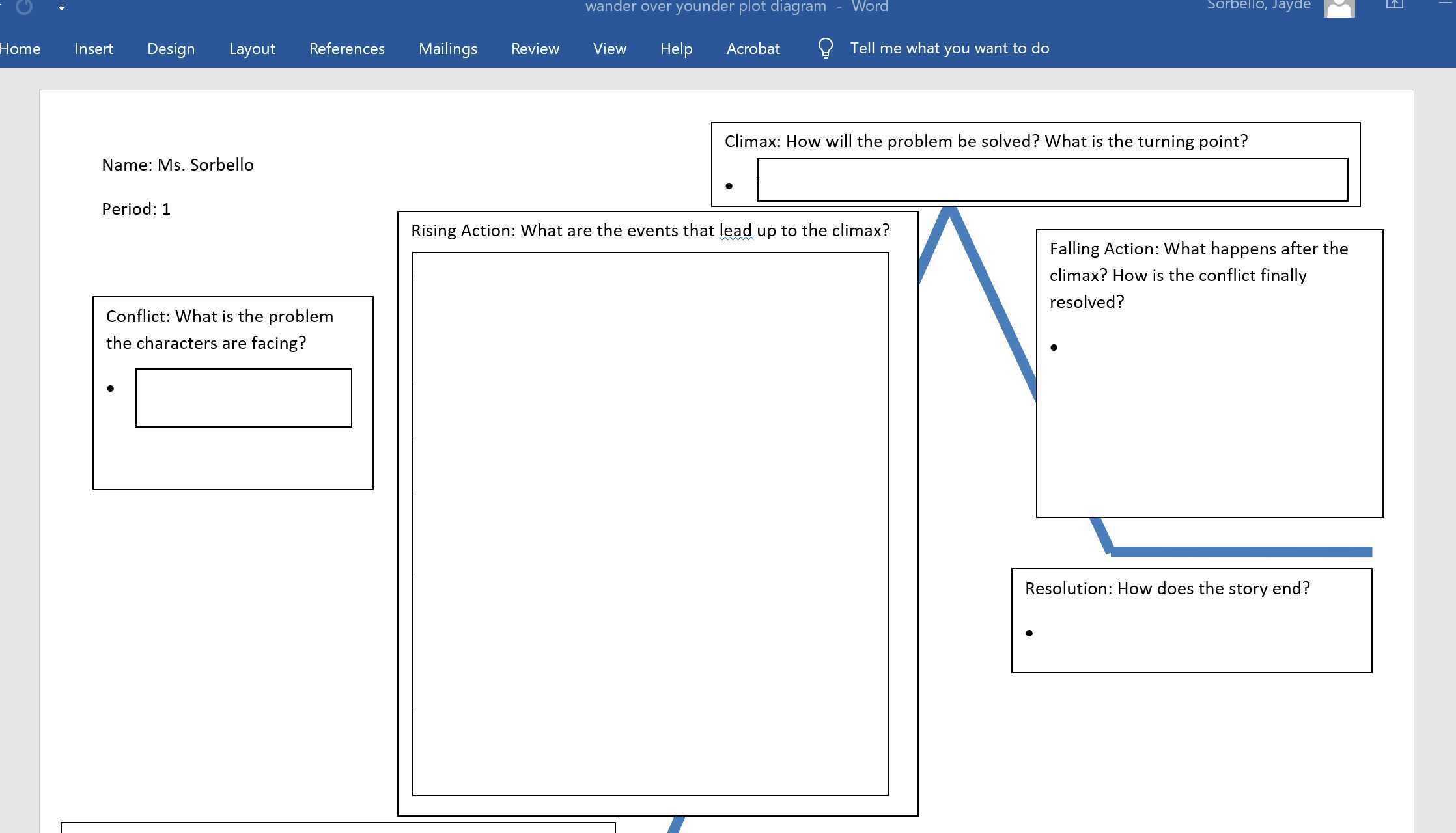Viewport: 1456px width, 833px height.
Task: Click the Tell Me lightbulb icon
Action: click(x=825, y=48)
